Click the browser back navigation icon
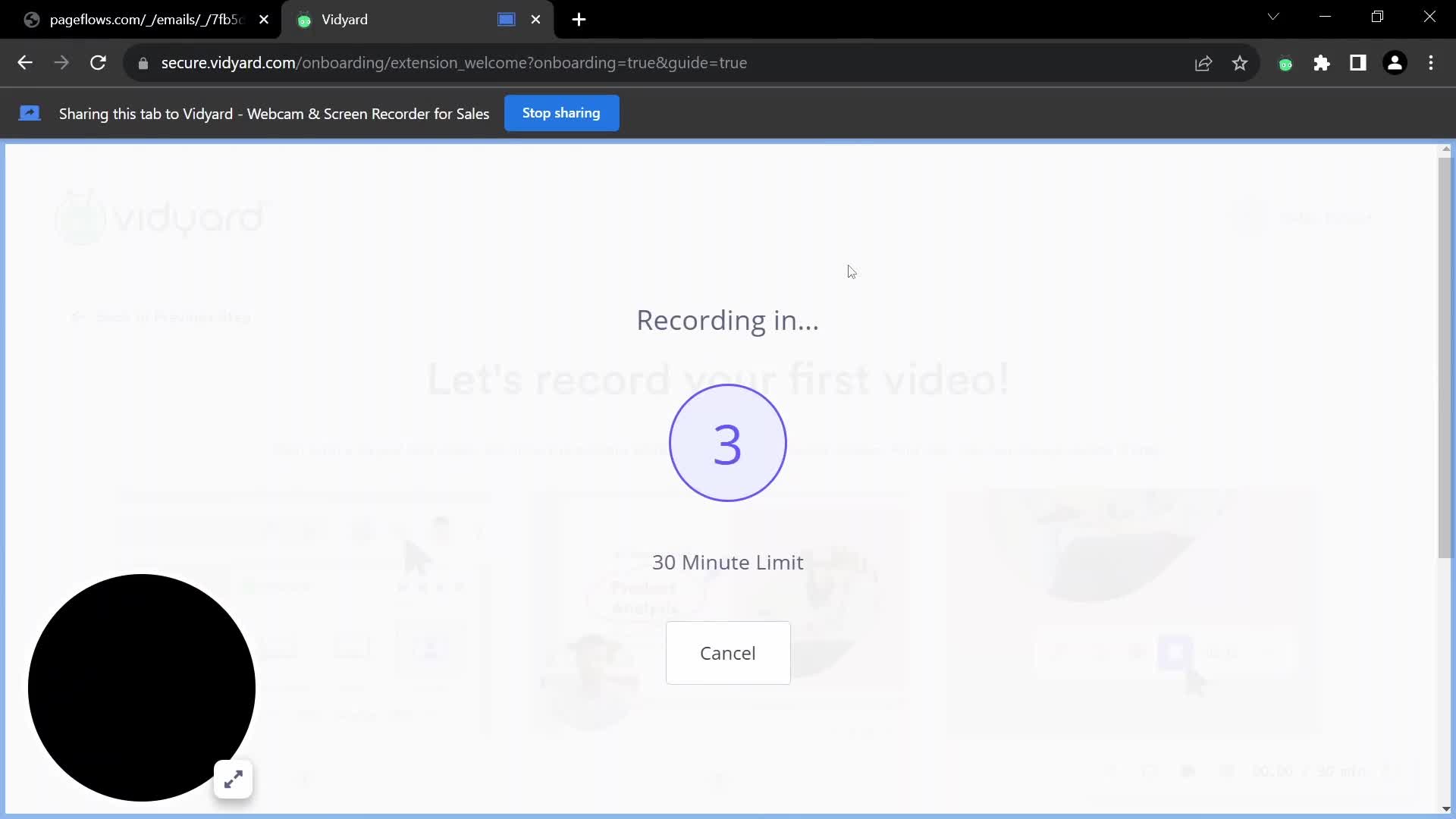1456x819 pixels. click(x=25, y=62)
